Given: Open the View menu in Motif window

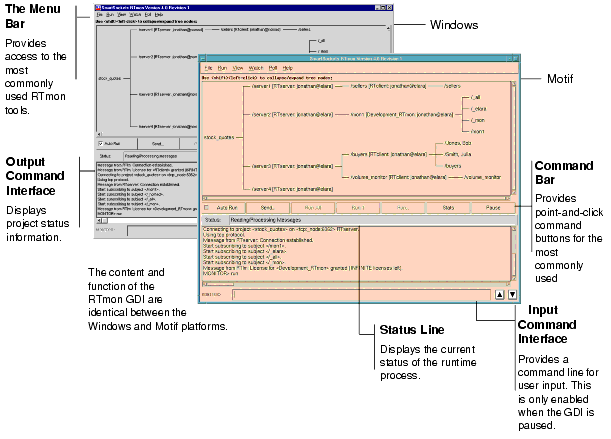Looking at the screenshot, I should click(x=238, y=68).
